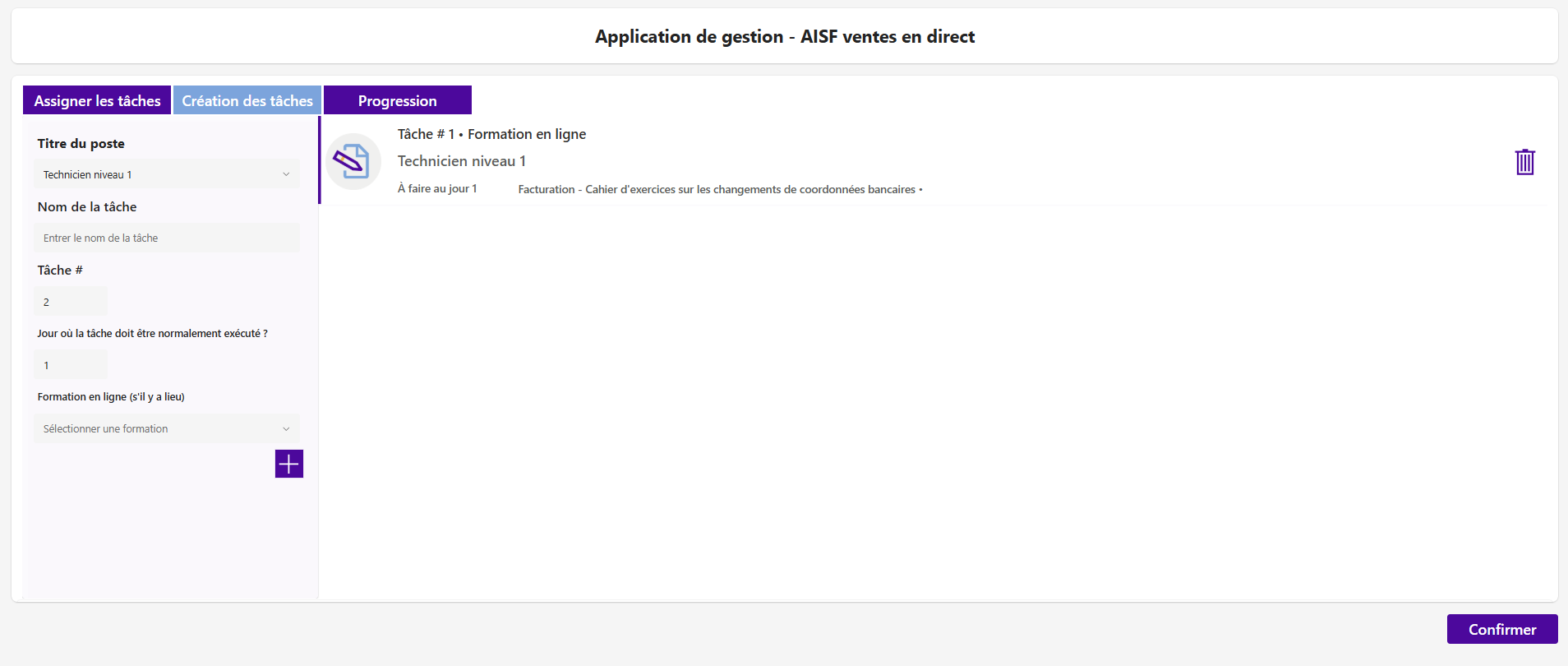
Task: Click the 'Technicien niveau 1' subtitle in task list
Action: [462, 161]
